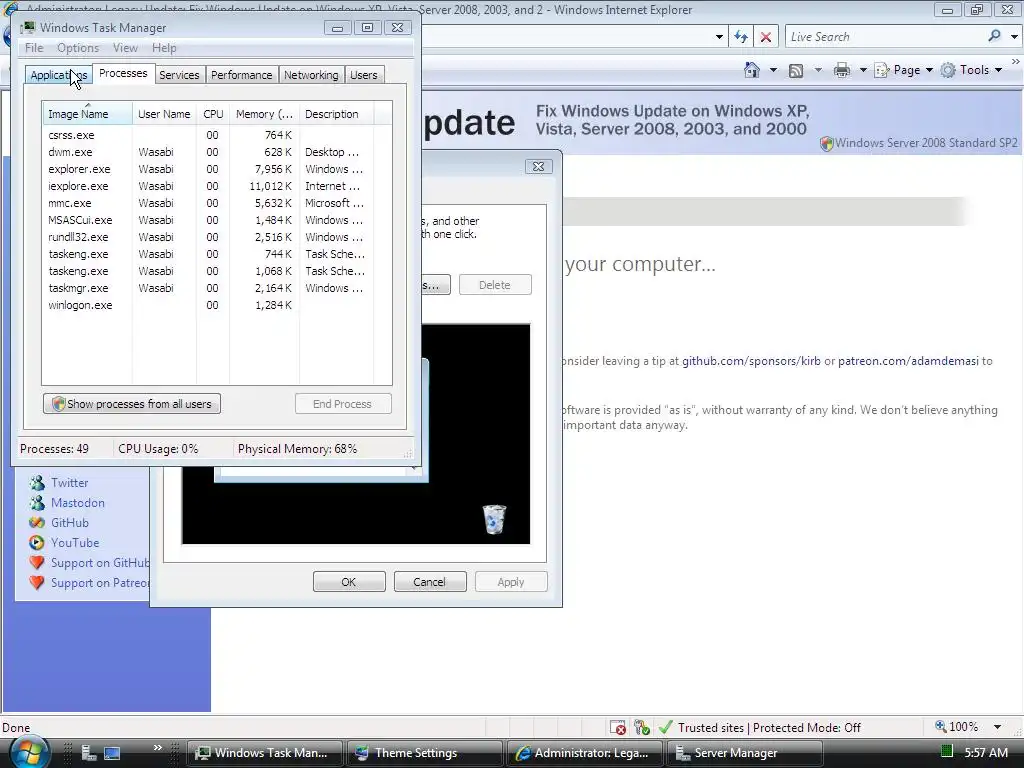This screenshot has height=768, width=1024.
Task: Click the Twitter icon in sidebar
Action: tap(37, 483)
